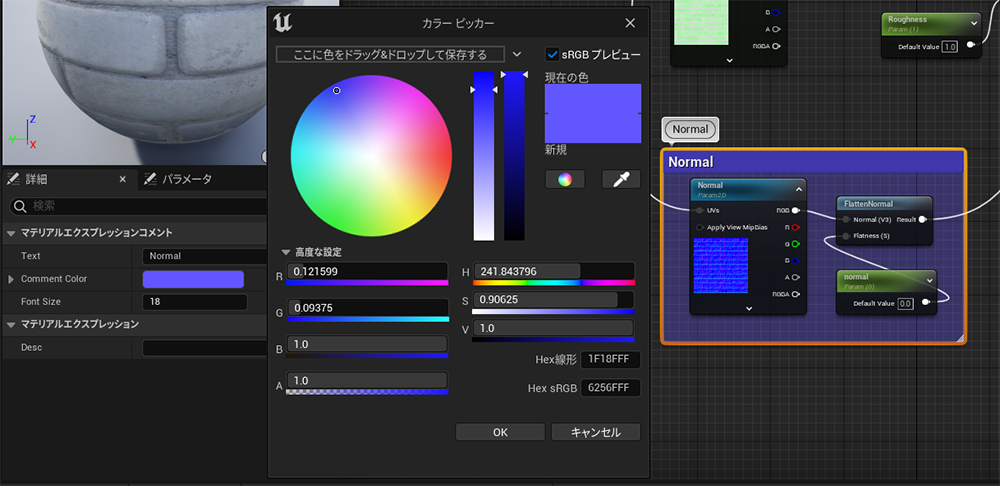
Task: Expand the Comment Color property arrow
Action: pyautogui.click(x=12, y=279)
